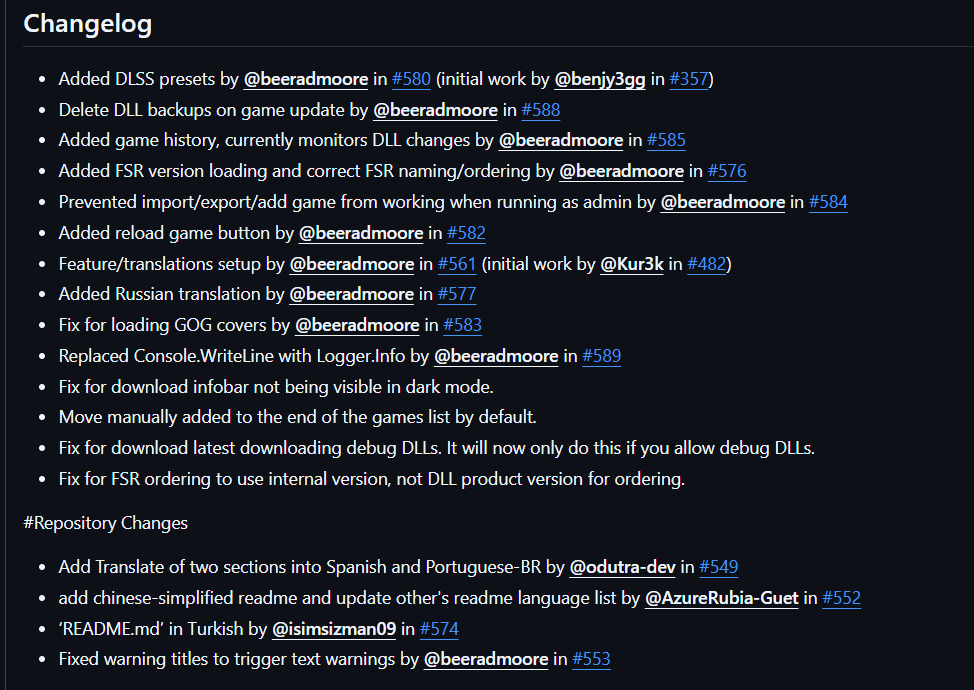Open pull request #482 link
The width and height of the screenshot is (974, 690).
(x=706, y=264)
